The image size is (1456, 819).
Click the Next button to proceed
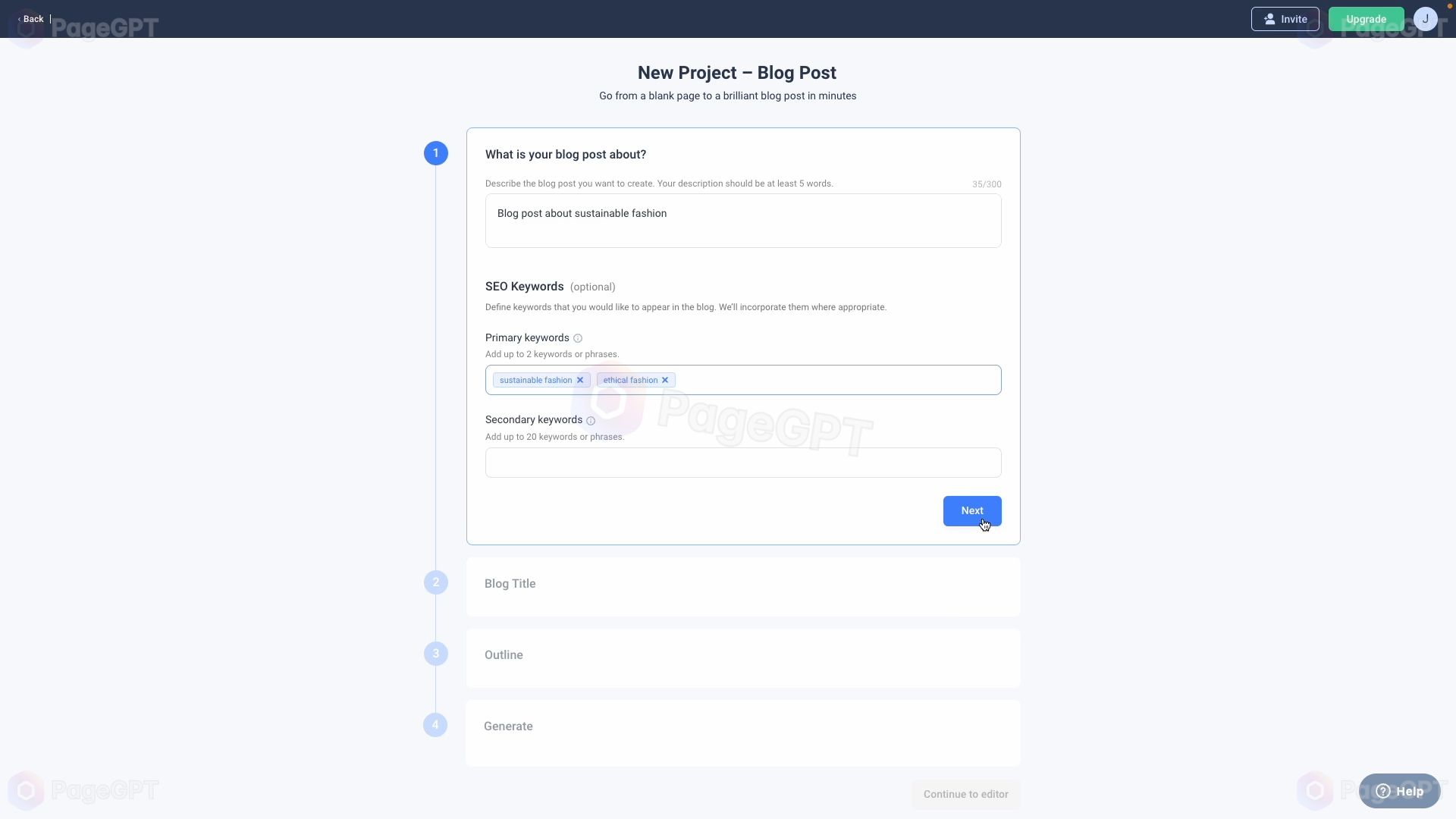972,510
